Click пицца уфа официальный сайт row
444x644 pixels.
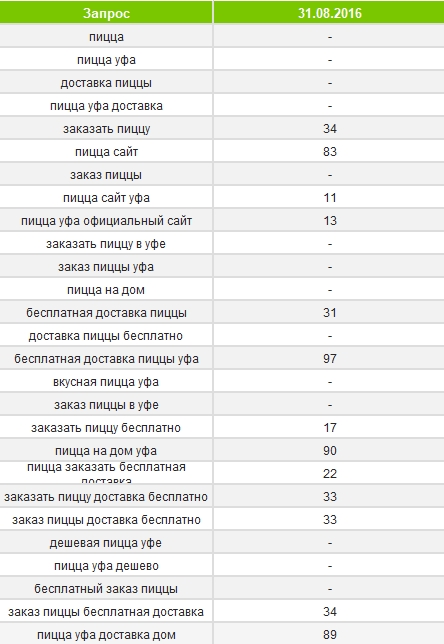coord(222,221)
